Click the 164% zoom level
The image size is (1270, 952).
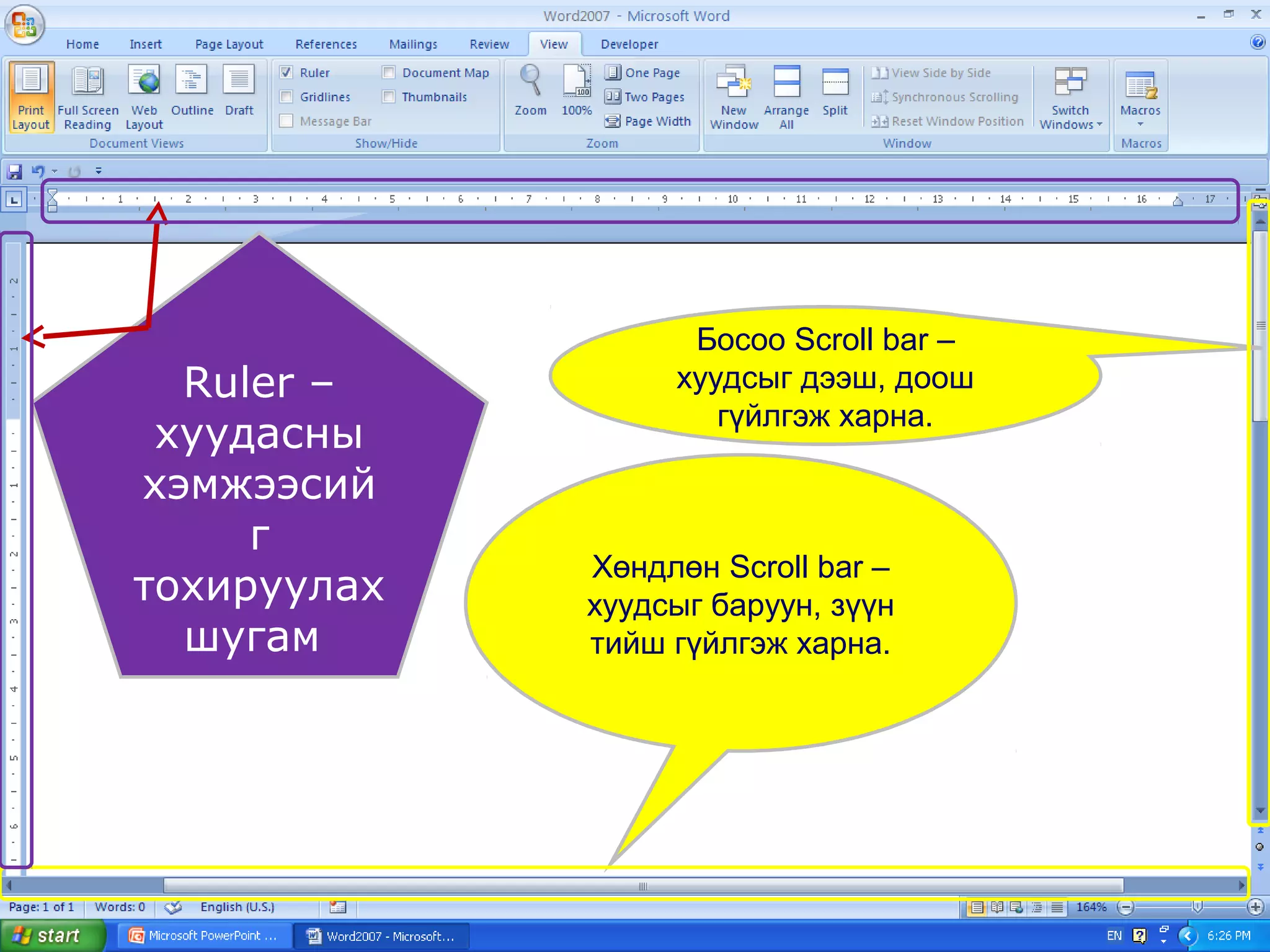click(x=1091, y=908)
